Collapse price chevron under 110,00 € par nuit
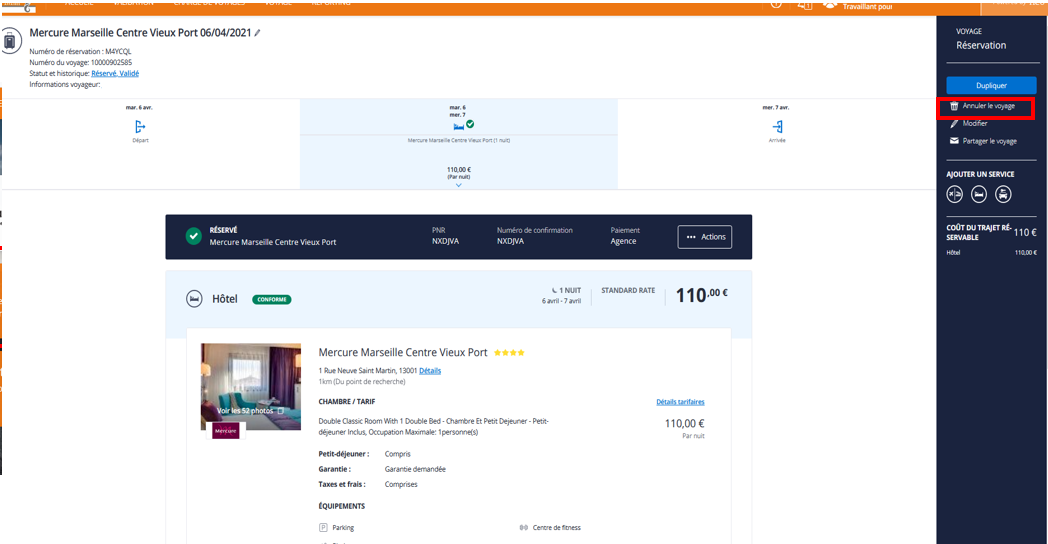 (x=458, y=185)
